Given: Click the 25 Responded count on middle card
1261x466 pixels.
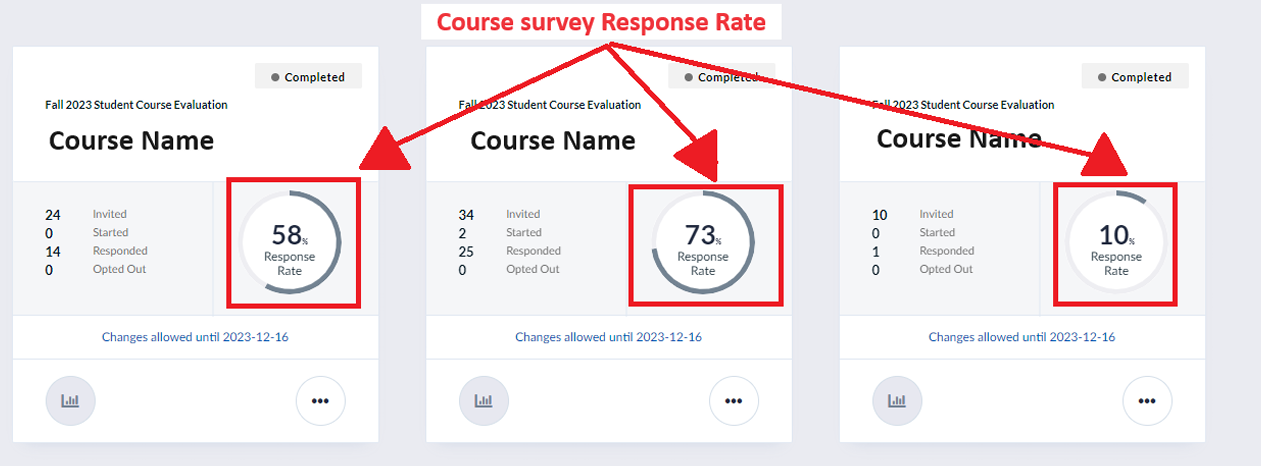Looking at the screenshot, I should 465,251.
